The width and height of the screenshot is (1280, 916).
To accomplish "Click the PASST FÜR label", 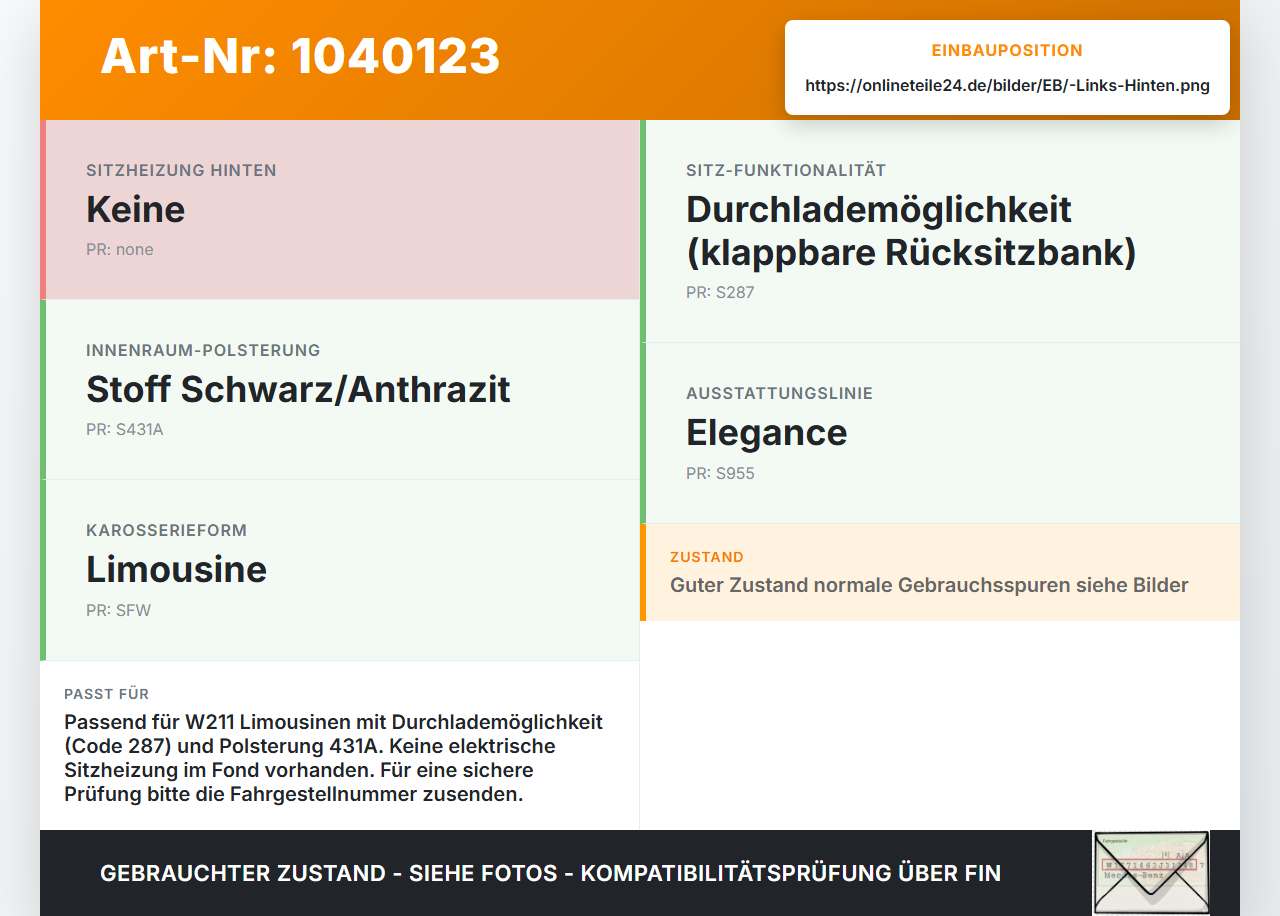I will (x=107, y=694).
